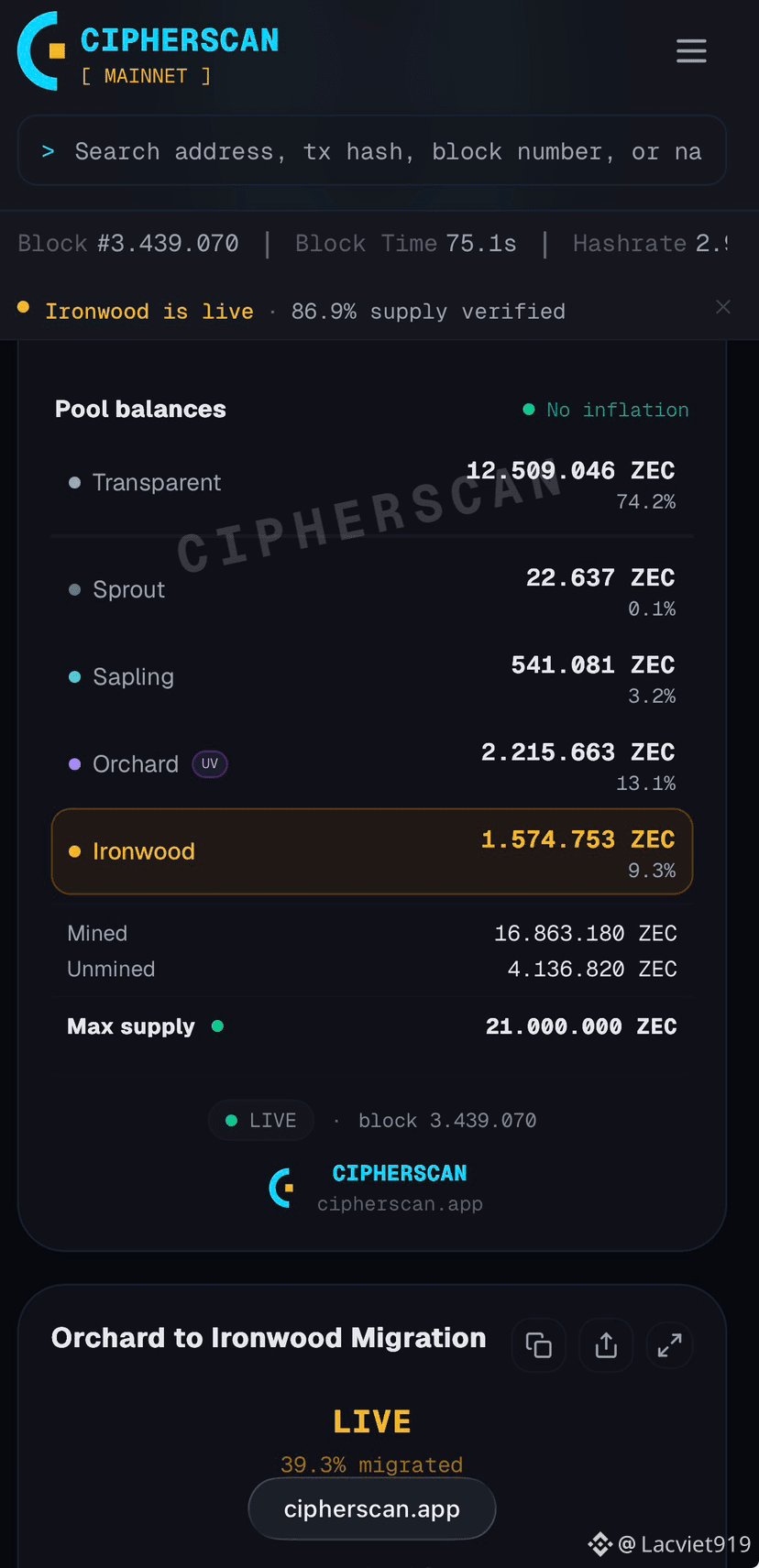Click the LIVE status badge
The width and height of the screenshot is (759, 1568).
point(261,1121)
